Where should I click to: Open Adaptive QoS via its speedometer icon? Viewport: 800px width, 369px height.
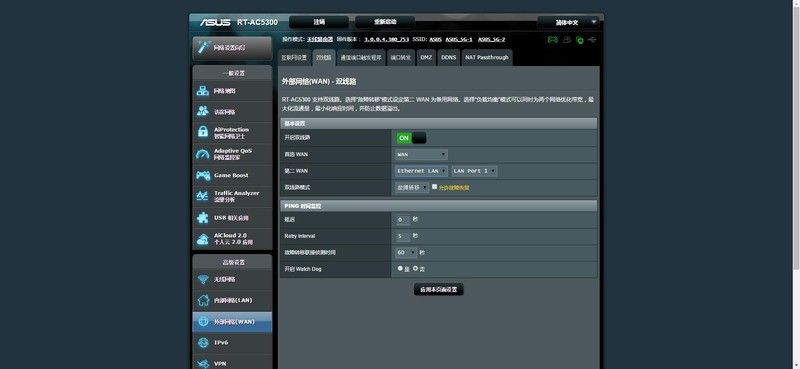(203, 154)
